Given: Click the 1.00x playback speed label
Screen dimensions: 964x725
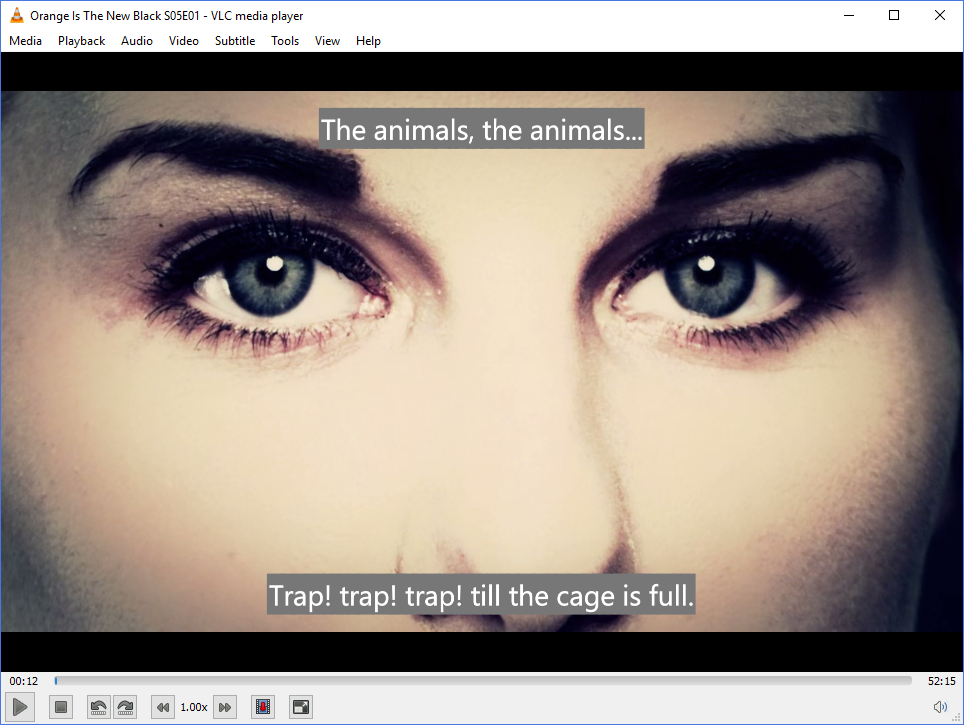Looking at the screenshot, I should tap(194, 707).
